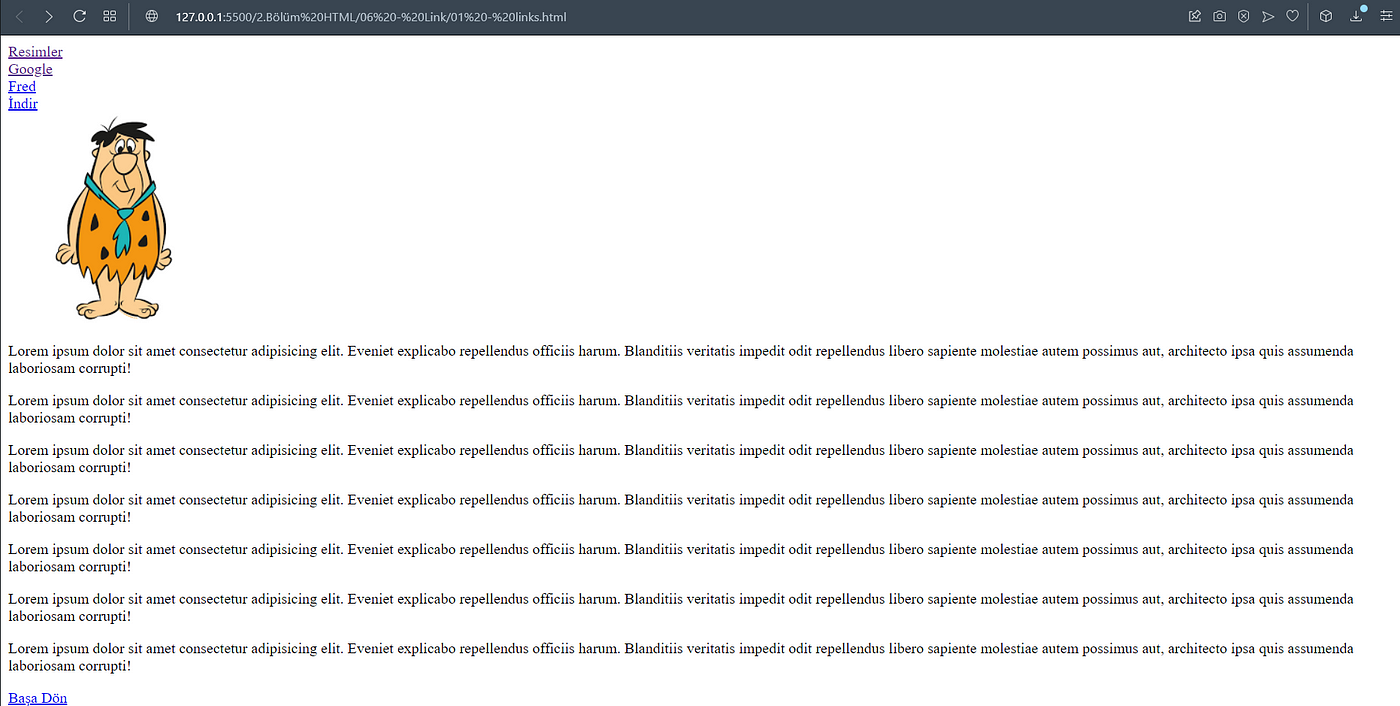This screenshot has height=706, width=1400.
Task: Open the extensions cube icon
Action: pyautogui.click(x=1325, y=17)
